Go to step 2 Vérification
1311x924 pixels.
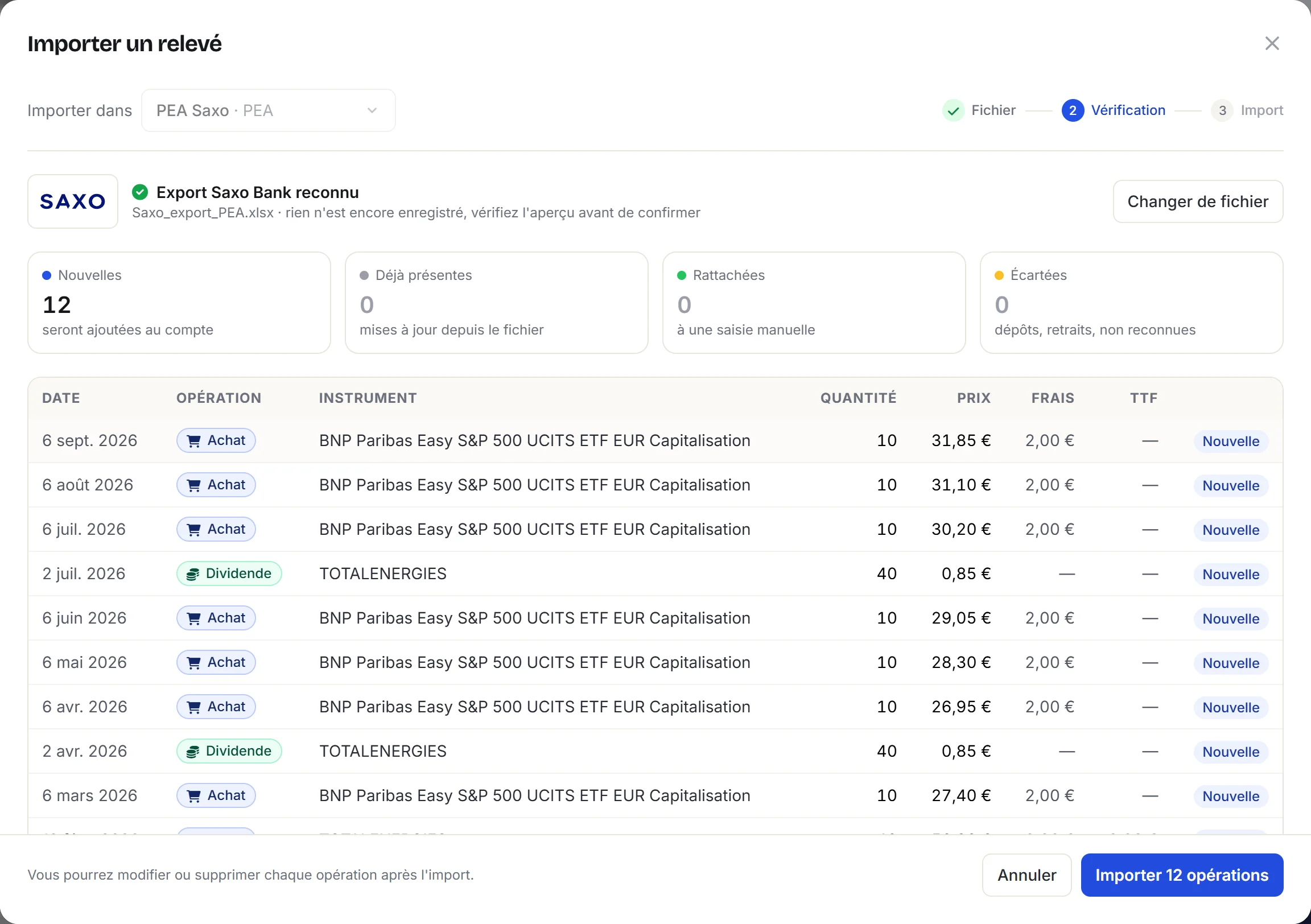click(x=1113, y=110)
